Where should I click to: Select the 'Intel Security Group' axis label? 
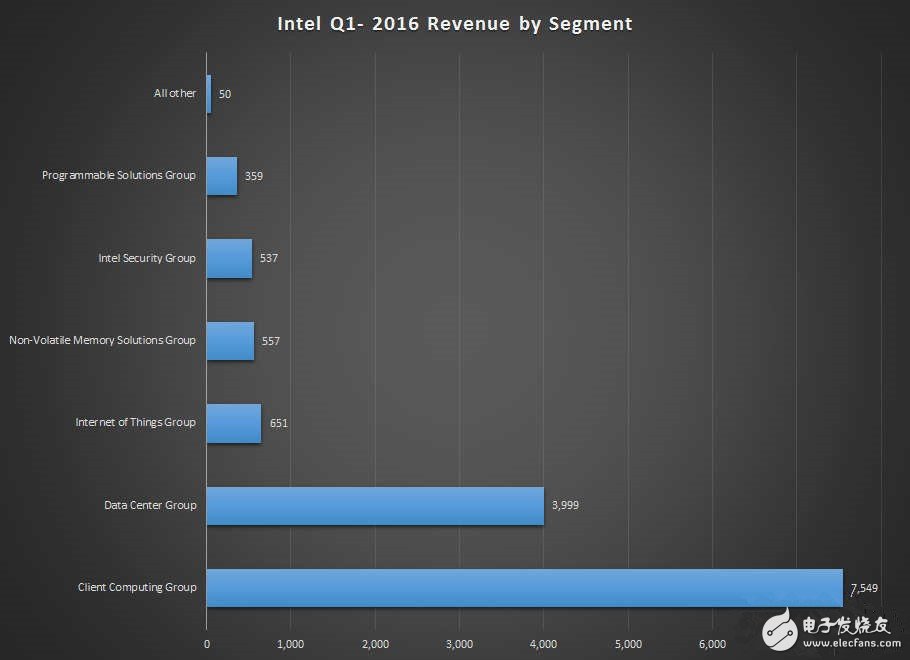(x=147, y=258)
